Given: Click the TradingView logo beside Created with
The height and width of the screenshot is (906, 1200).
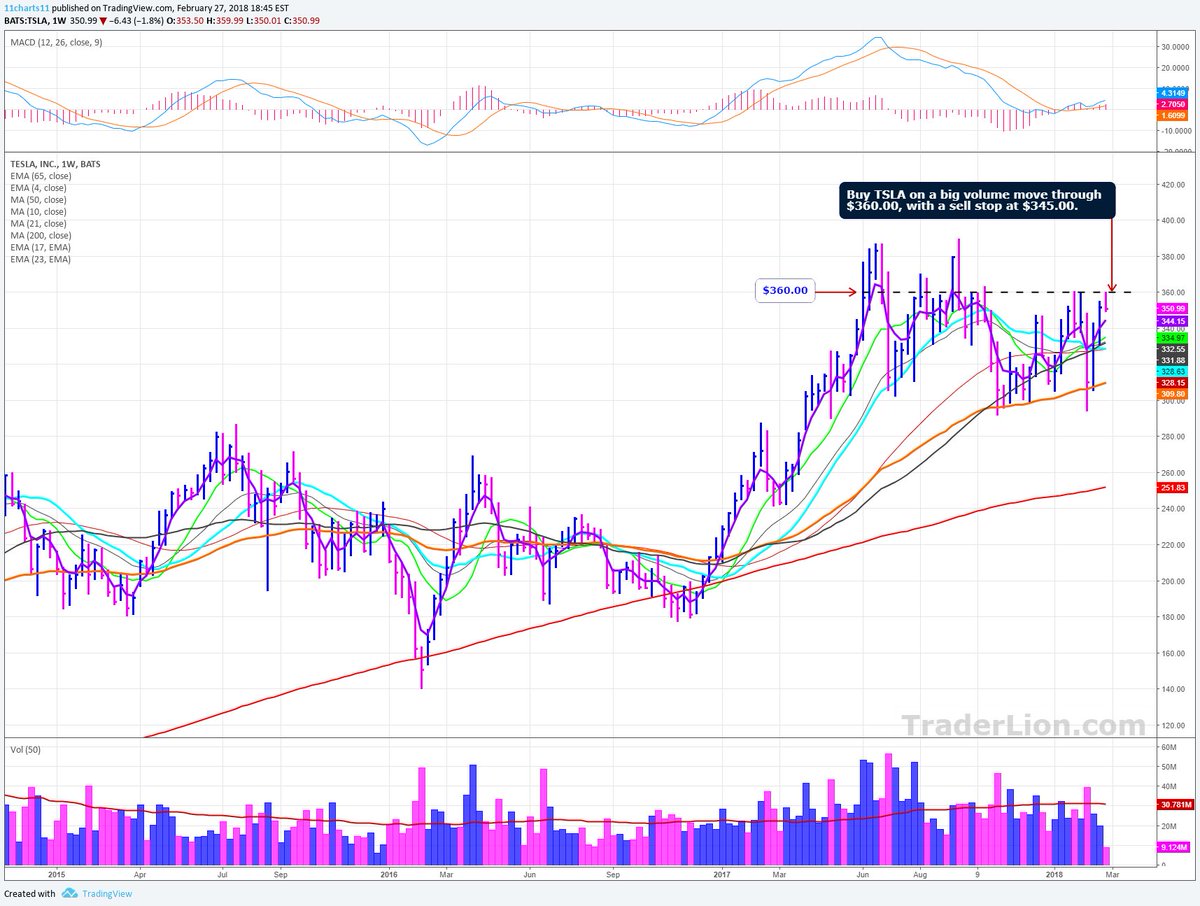Looking at the screenshot, I should (71, 894).
